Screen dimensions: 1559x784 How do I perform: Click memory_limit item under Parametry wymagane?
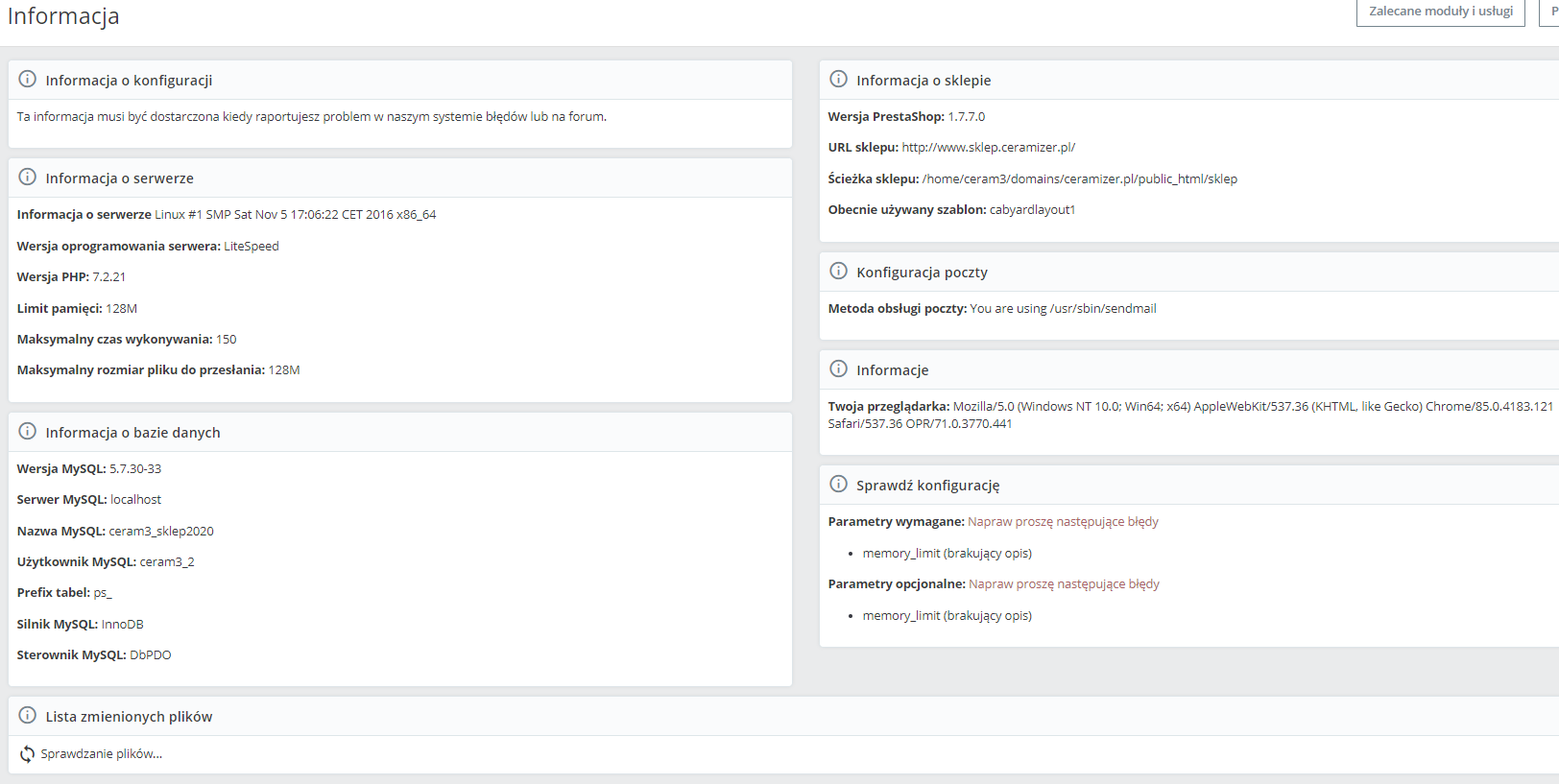(x=947, y=554)
